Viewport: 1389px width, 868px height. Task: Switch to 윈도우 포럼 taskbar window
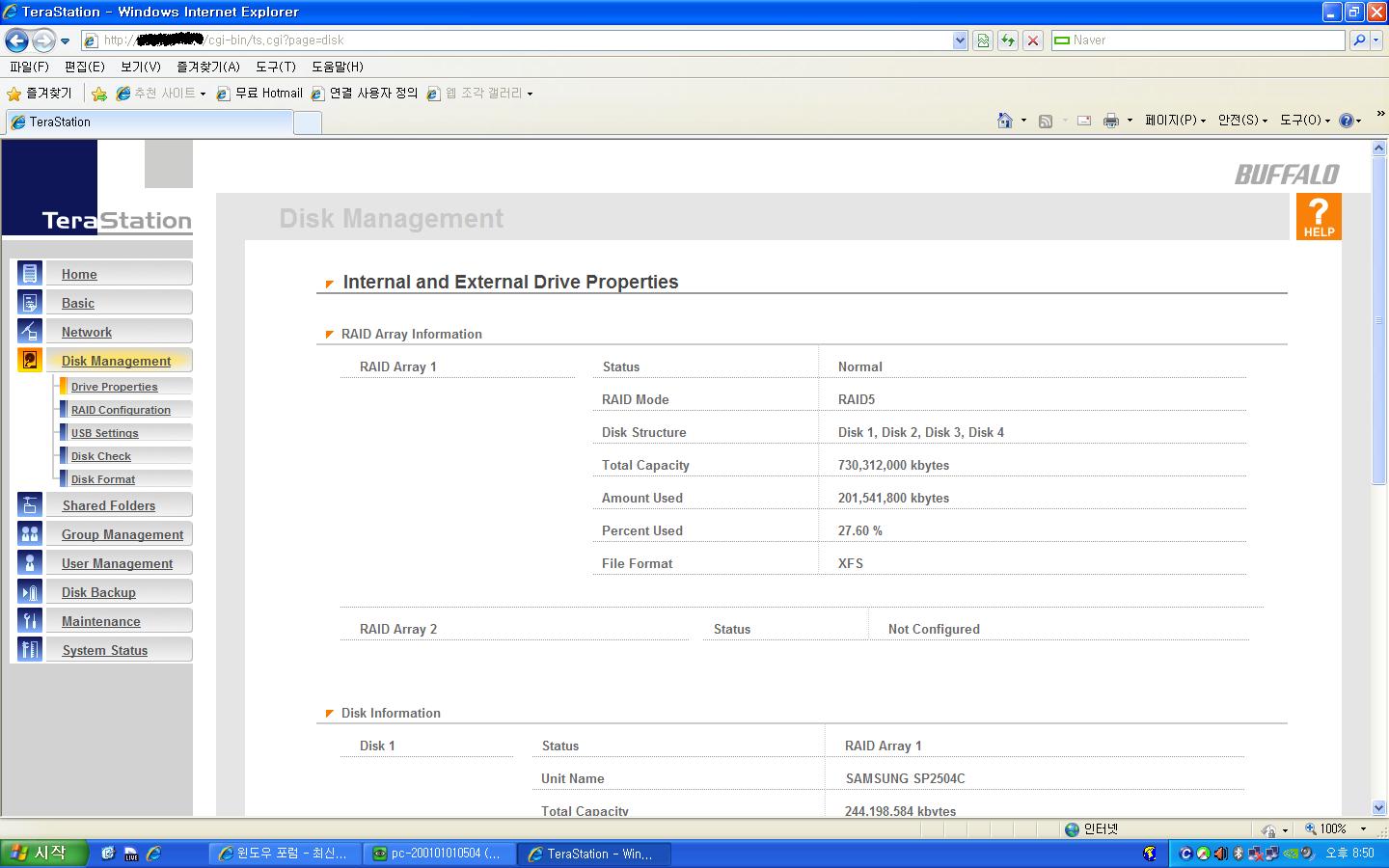click(285, 854)
